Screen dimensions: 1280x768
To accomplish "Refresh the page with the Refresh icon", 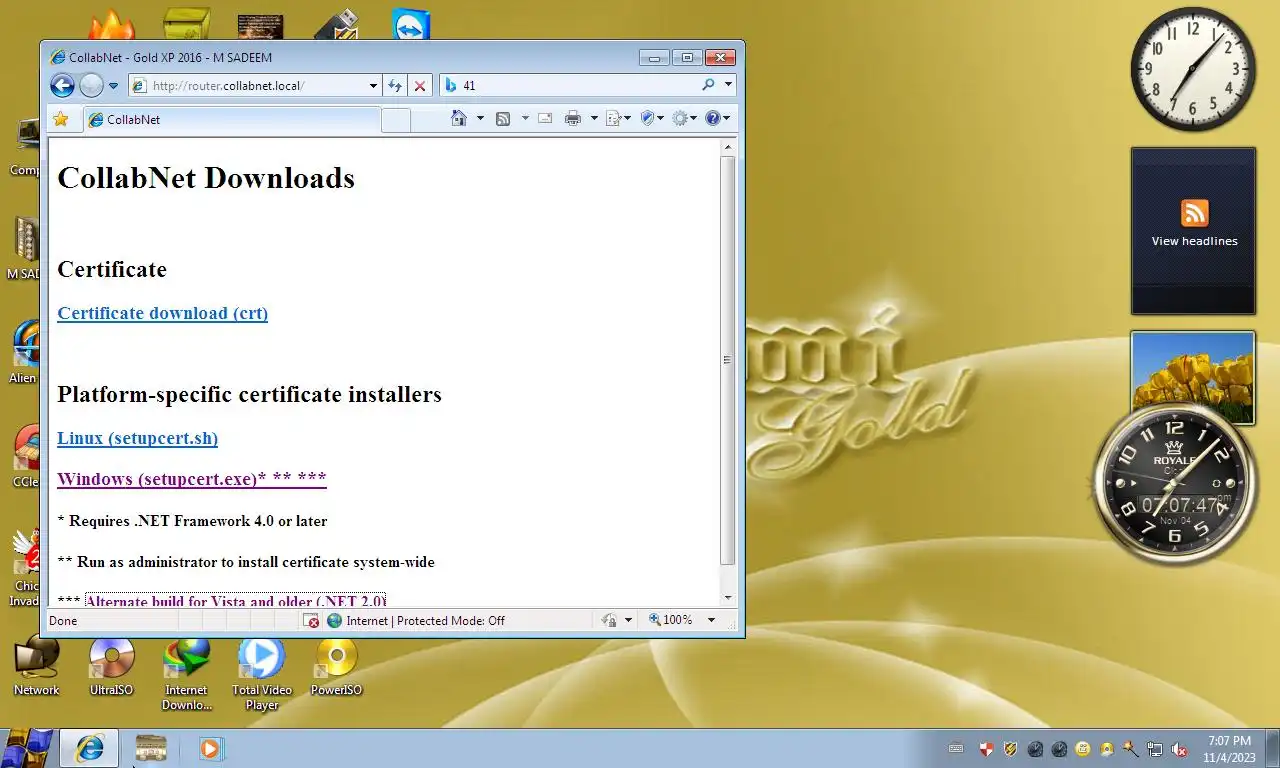I will click(x=395, y=86).
